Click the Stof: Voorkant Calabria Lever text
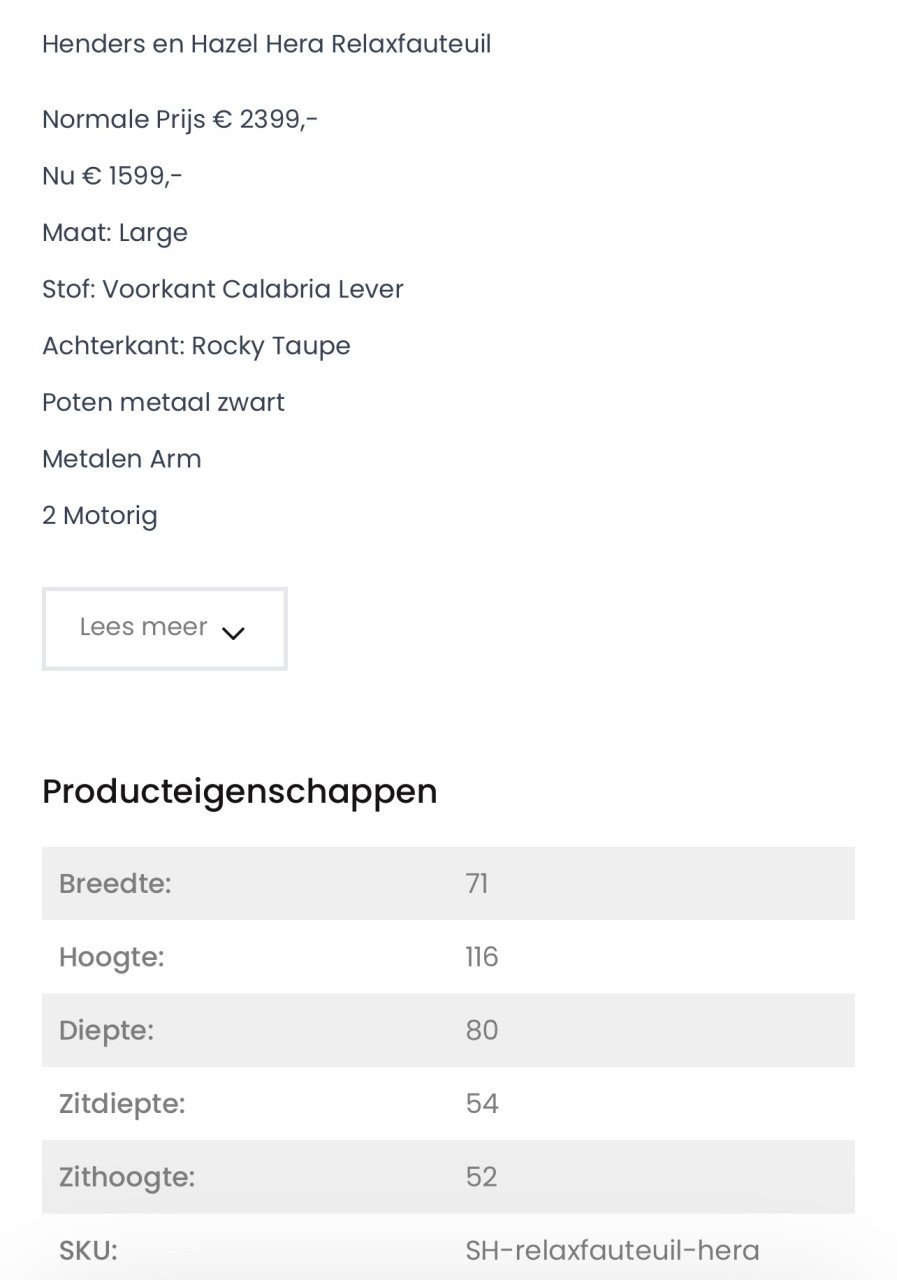Viewport: 897px width, 1280px height. coord(223,290)
